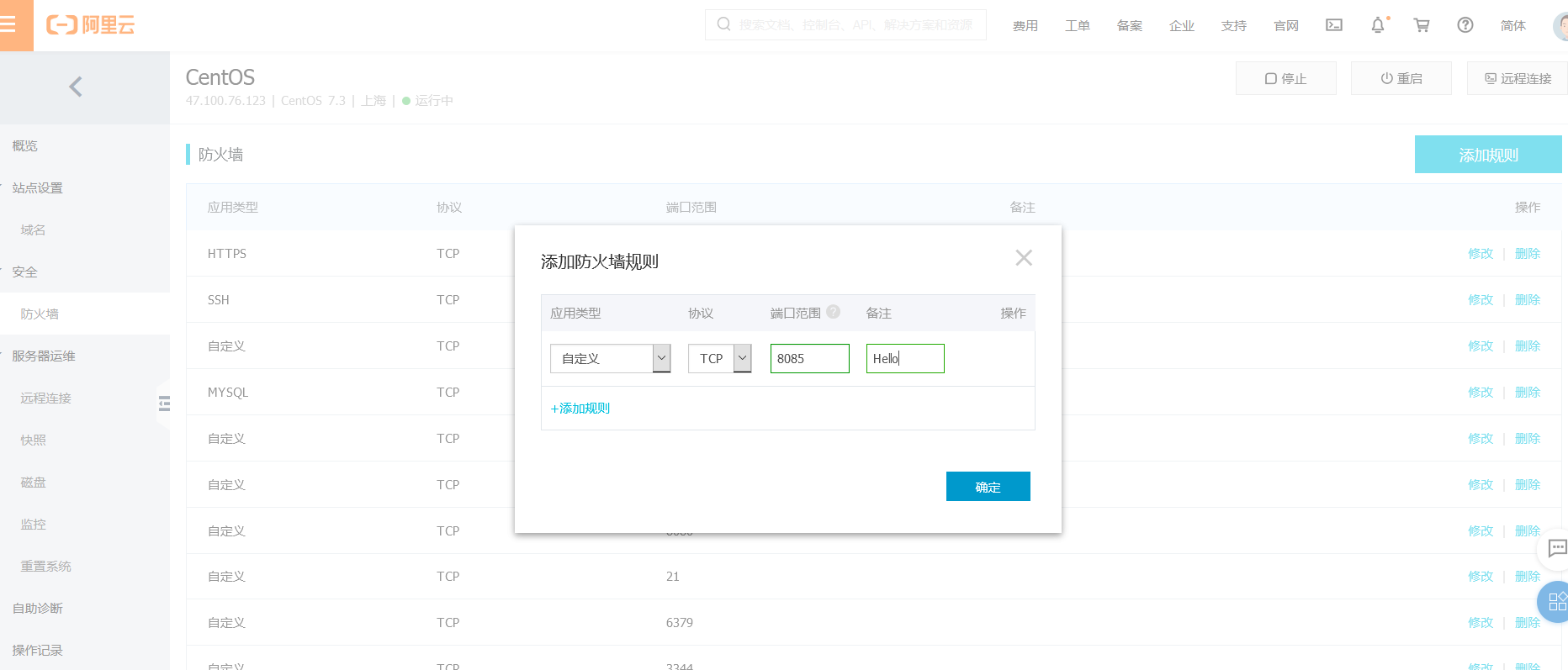
Task: Expand 服务器运维 in sidebar
Action: pos(44,356)
